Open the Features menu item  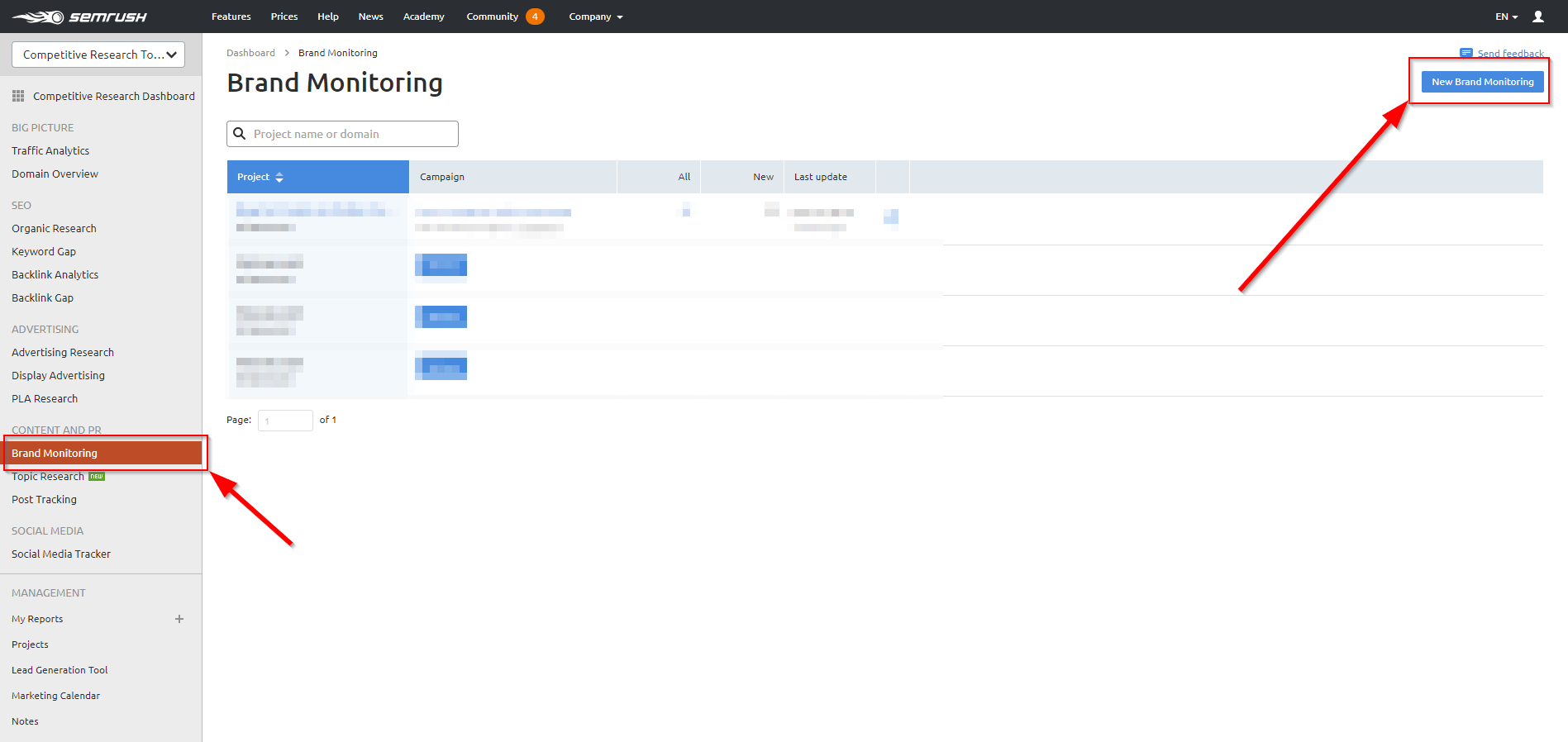(x=231, y=17)
